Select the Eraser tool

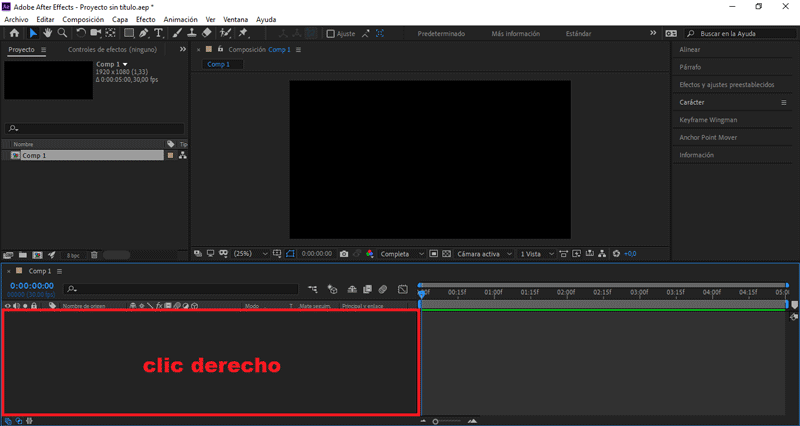[206, 33]
